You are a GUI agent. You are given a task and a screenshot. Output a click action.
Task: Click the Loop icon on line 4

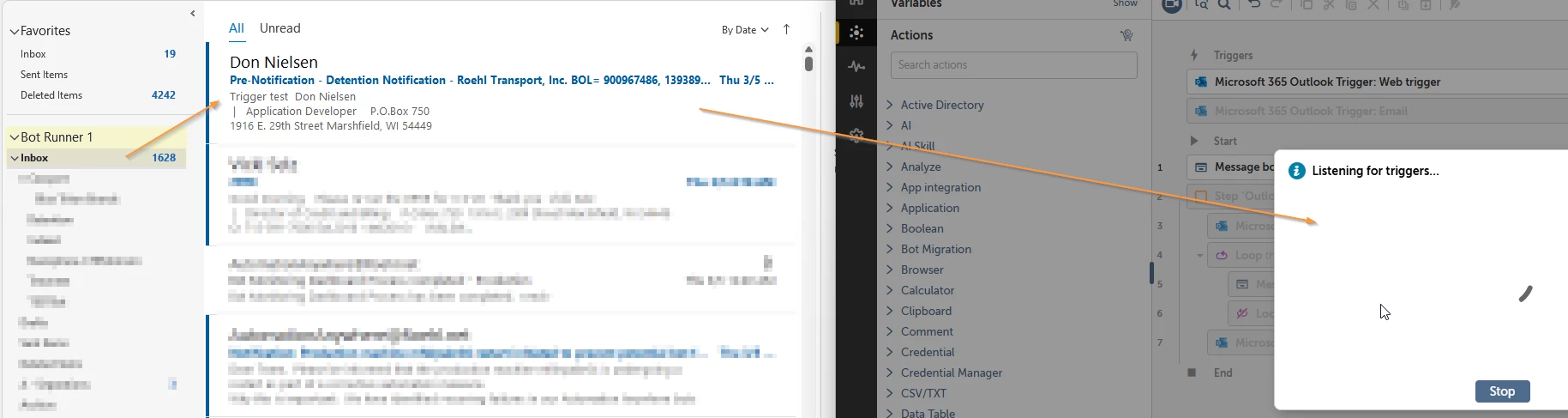point(1222,255)
